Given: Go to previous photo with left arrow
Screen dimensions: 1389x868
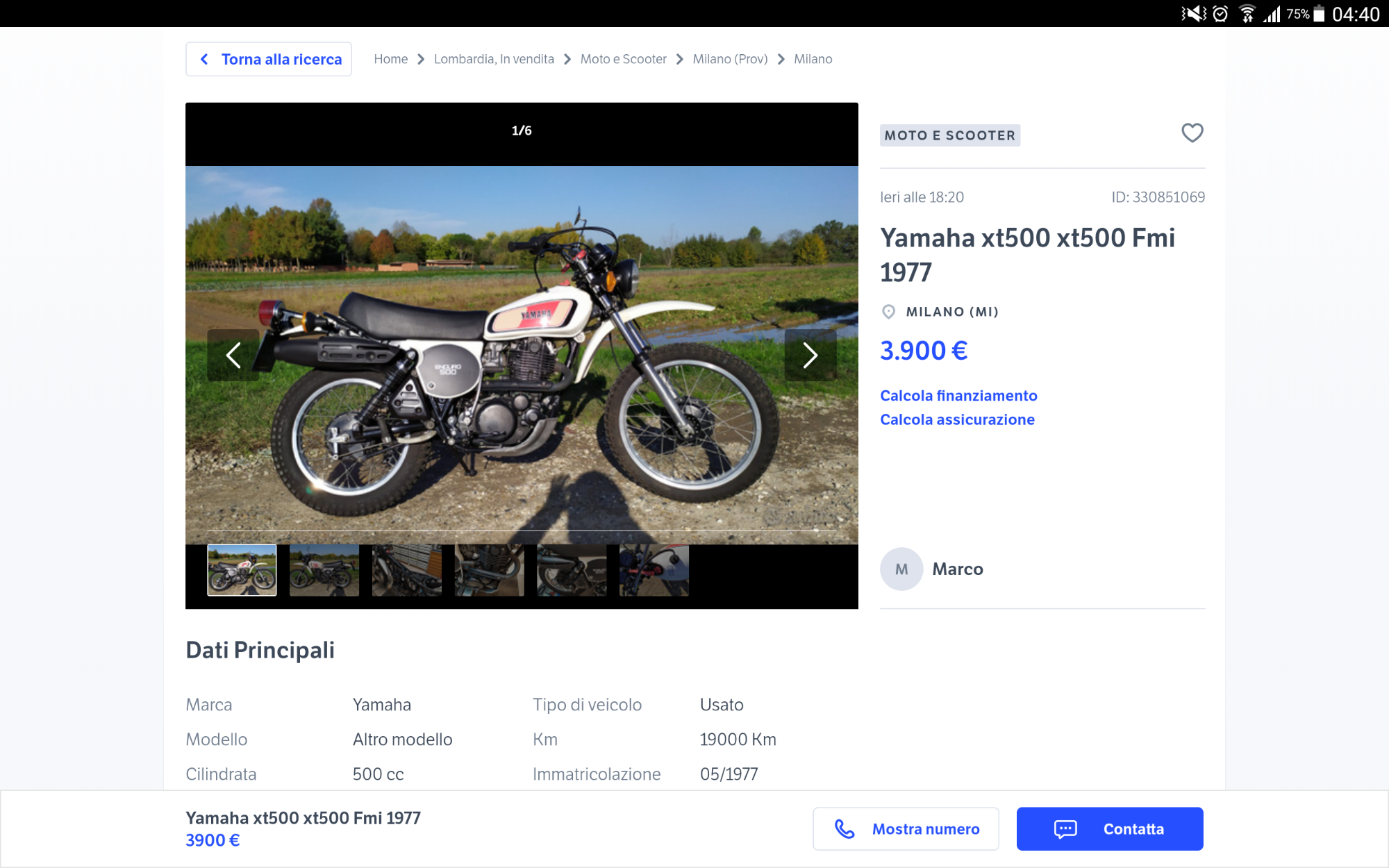Looking at the screenshot, I should (233, 356).
